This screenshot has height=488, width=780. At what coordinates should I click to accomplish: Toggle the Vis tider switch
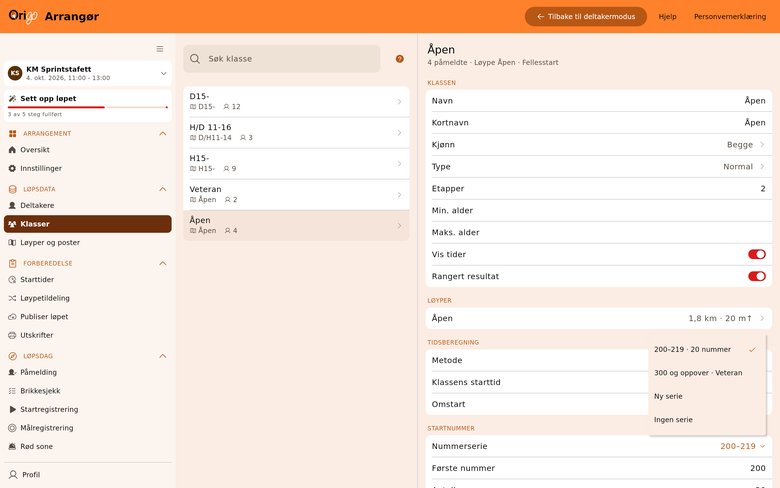757,254
